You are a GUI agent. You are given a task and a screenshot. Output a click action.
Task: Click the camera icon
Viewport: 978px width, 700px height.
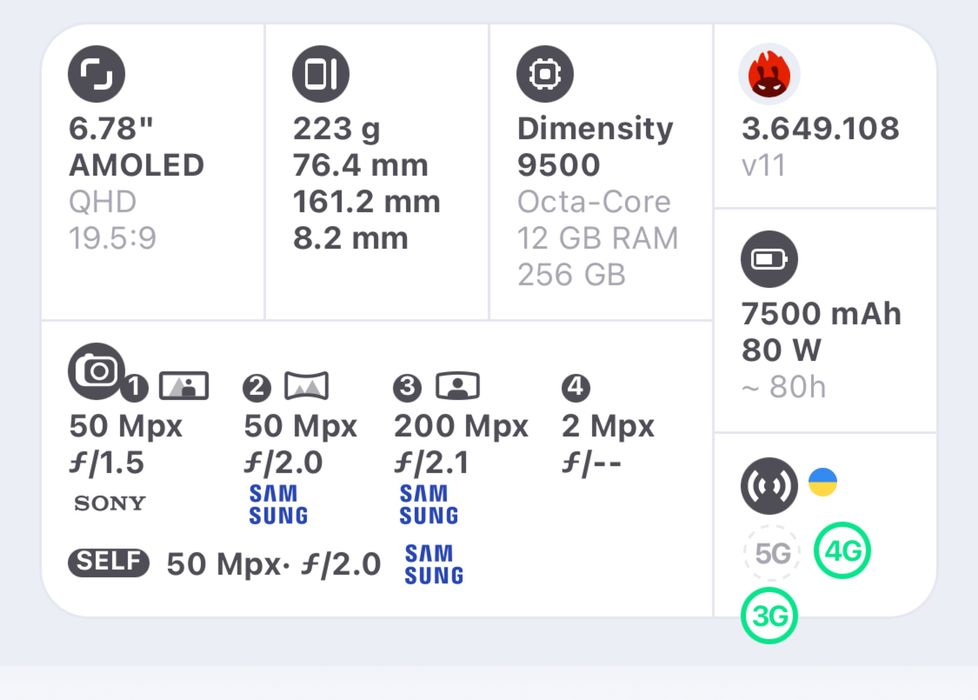coord(97,372)
